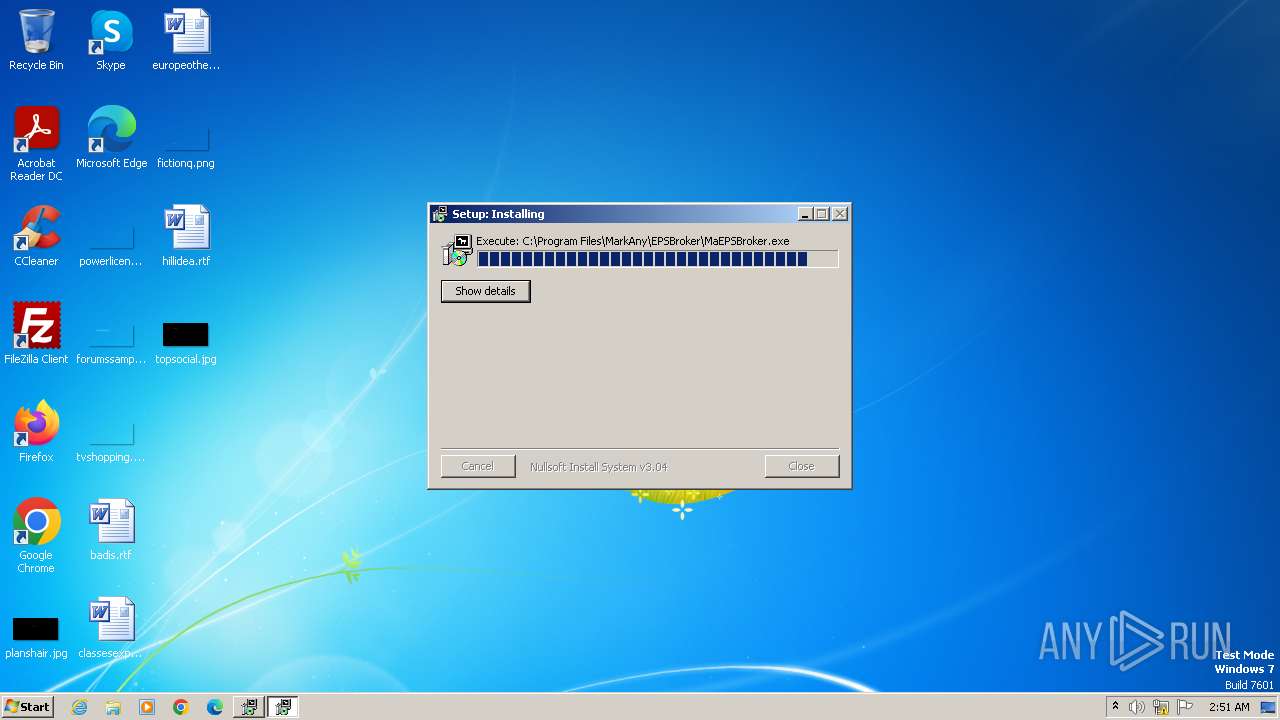The width and height of the screenshot is (1280, 720).
Task: Select the badis.rtf document icon
Action: coord(111,530)
